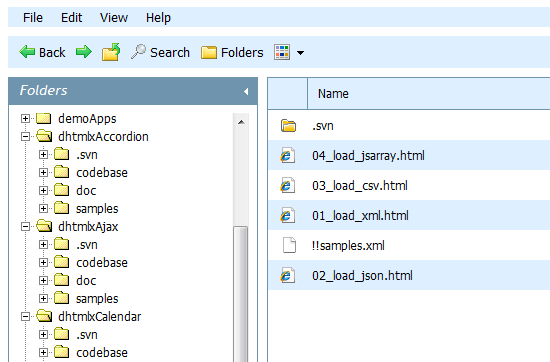Expand samples under dhtmlxAjax
This screenshot has height=362, width=550.
tap(43, 299)
